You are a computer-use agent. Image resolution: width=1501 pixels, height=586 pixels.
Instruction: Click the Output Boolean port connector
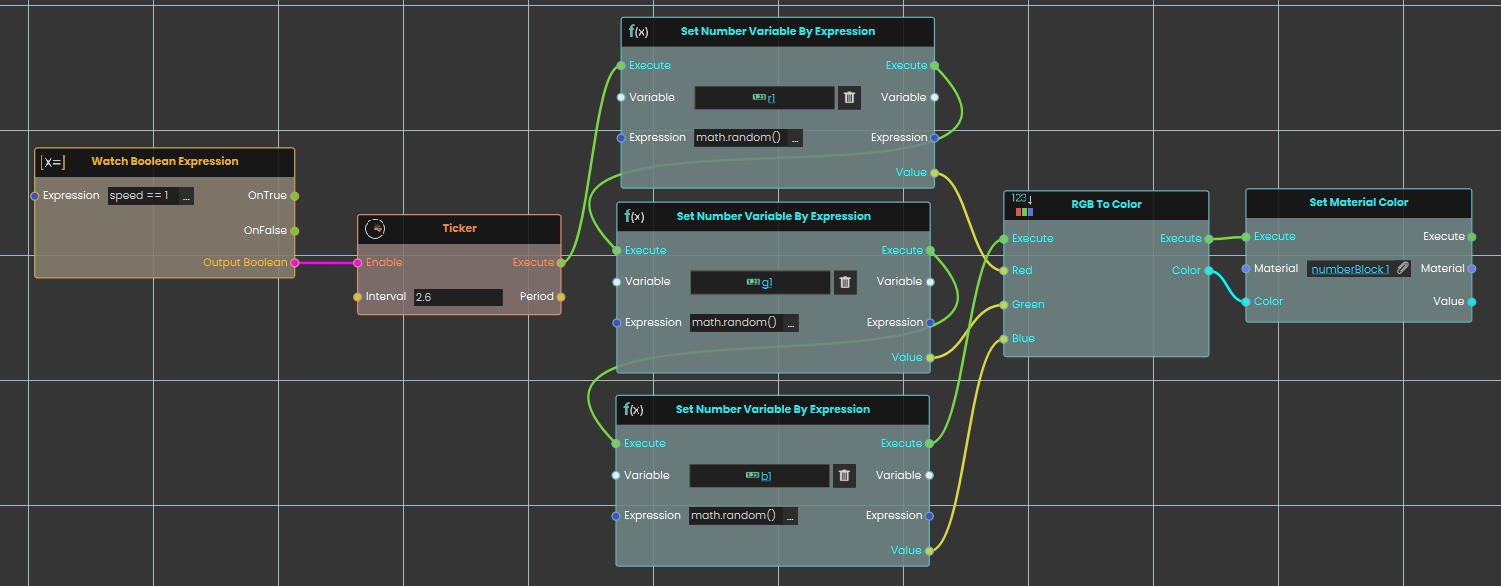click(294, 263)
